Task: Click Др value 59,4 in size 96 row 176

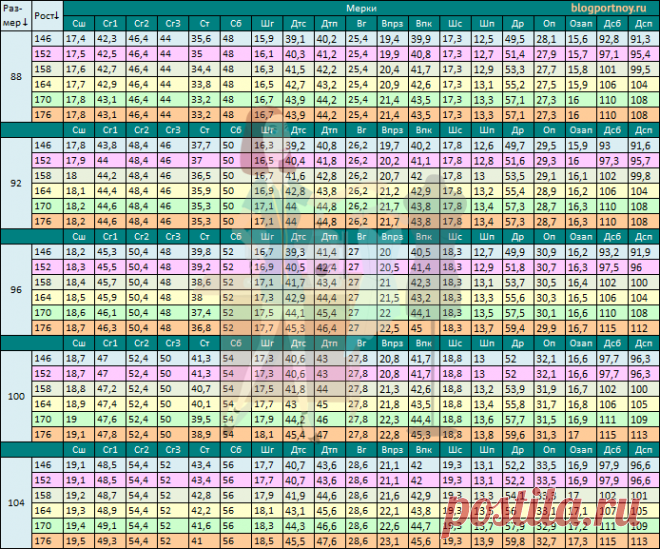Action: tap(518, 328)
